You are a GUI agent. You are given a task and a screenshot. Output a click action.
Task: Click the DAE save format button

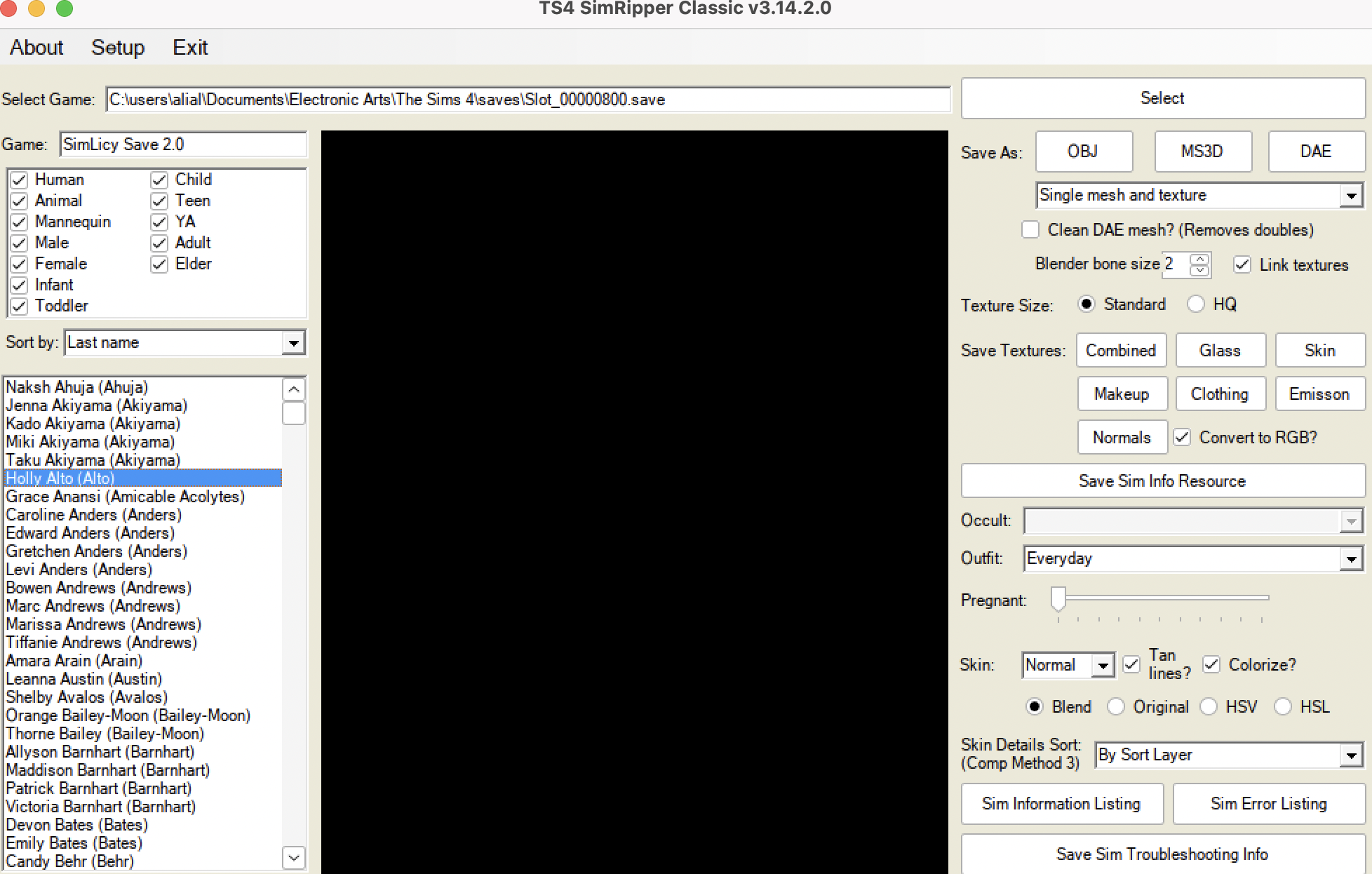point(1317,152)
